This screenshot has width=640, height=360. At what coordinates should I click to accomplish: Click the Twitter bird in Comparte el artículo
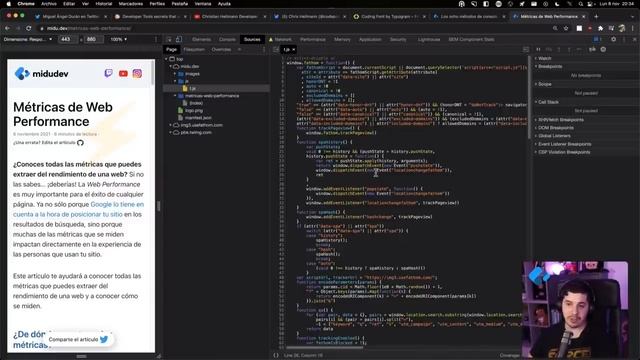click(104, 340)
